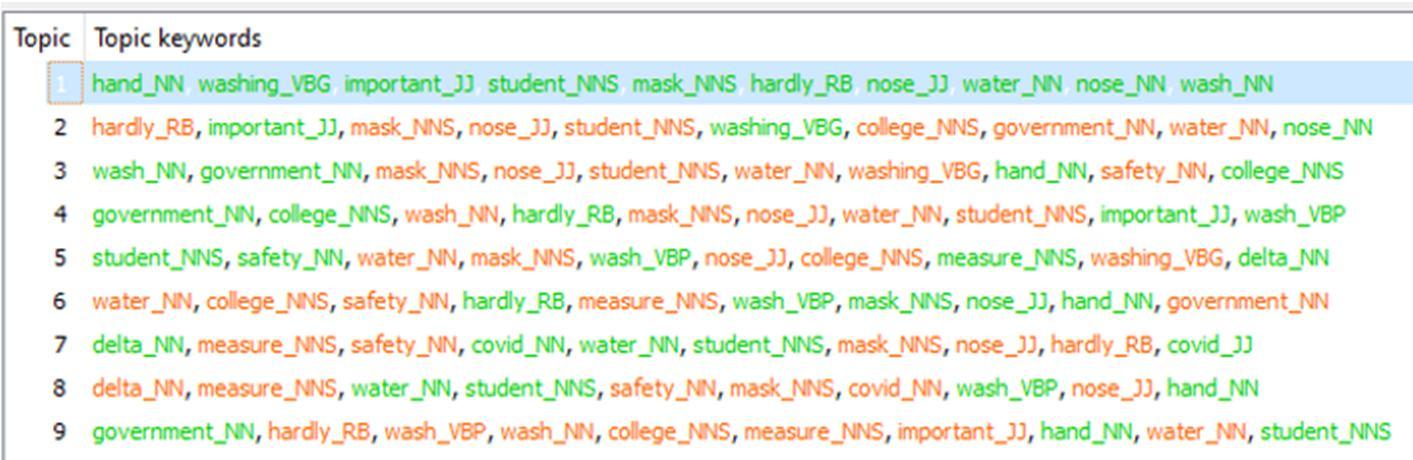Click nose_NN at end of topic 2
This screenshot has height=460, width=1413.
(1328, 128)
